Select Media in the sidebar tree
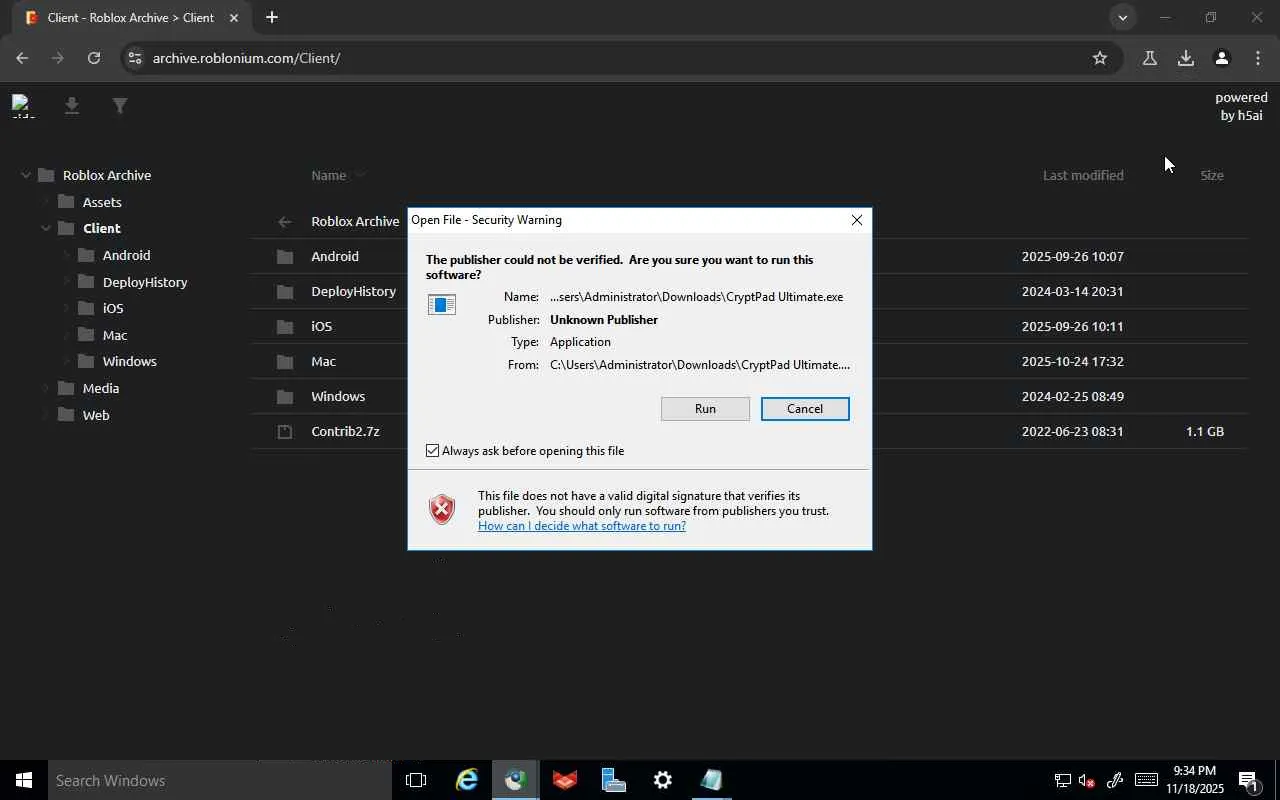The image size is (1280, 800). [101, 388]
